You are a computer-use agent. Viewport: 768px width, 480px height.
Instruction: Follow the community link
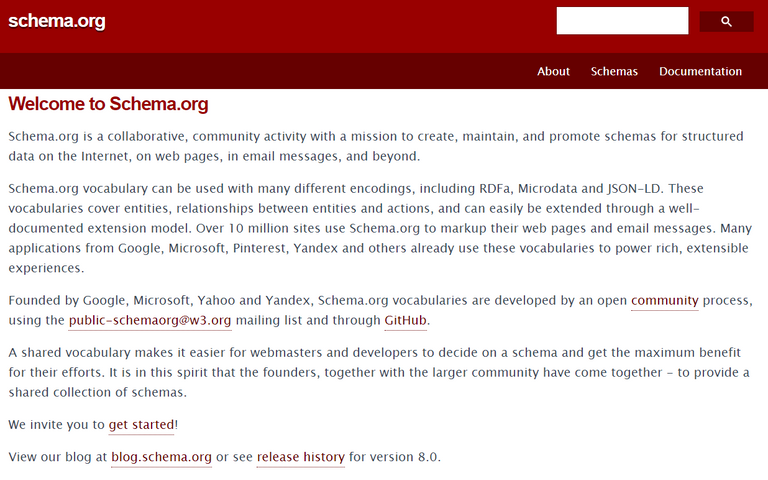tap(665, 300)
